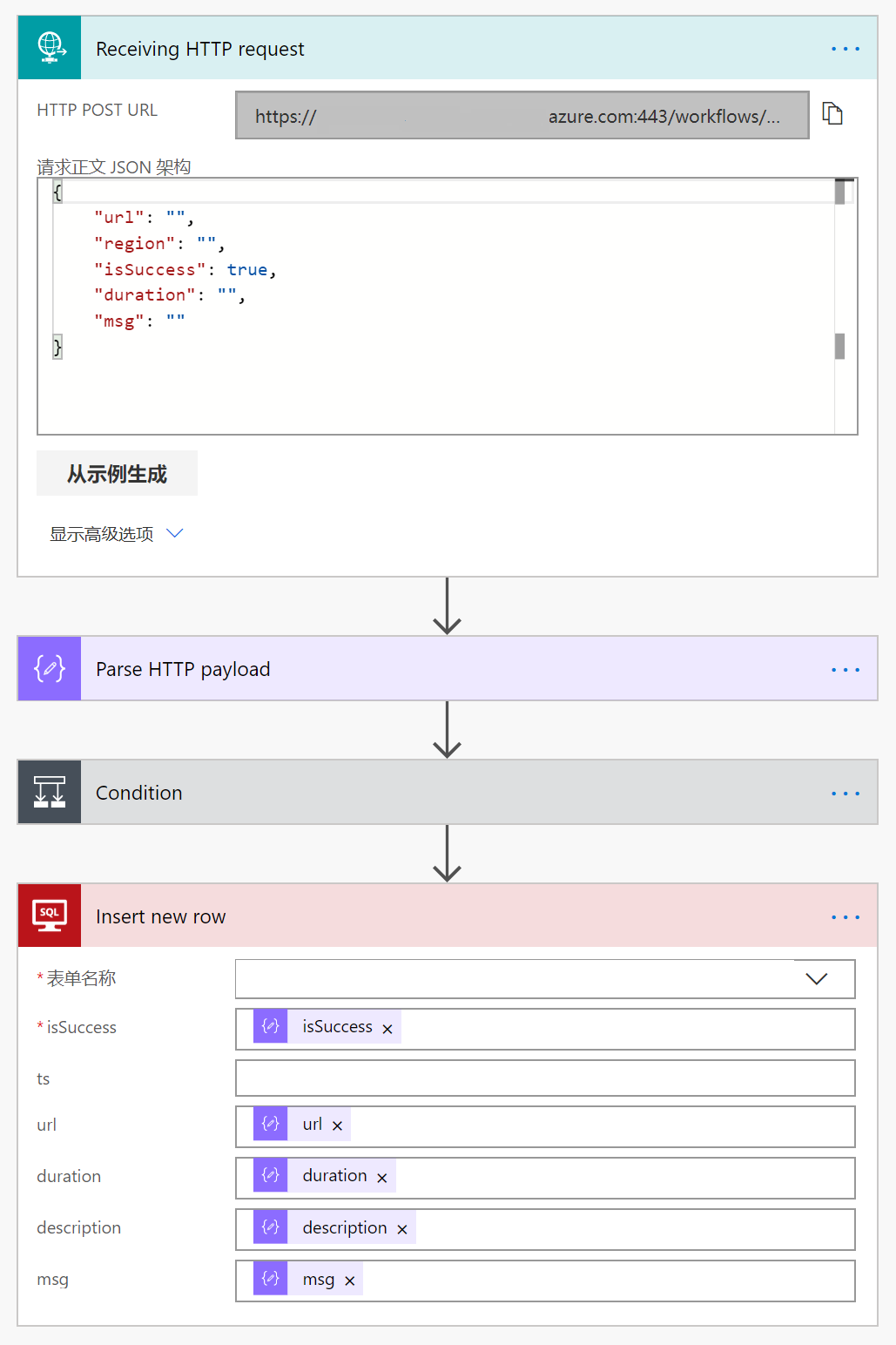Viewport: 896px width, 1345px height.
Task: Open the Receiving HTTP request ellipsis menu
Action: tap(845, 48)
